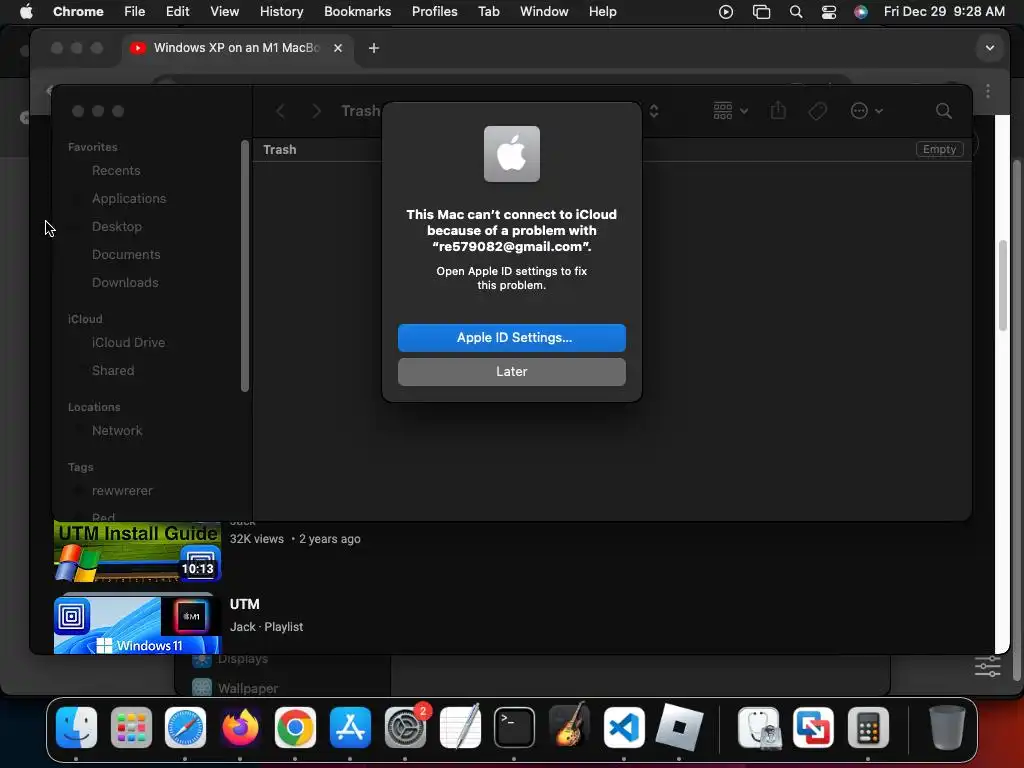Expand Chrome tab search dropdown
The width and height of the screenshot is (1024, 768).
(x=989, y=48)
